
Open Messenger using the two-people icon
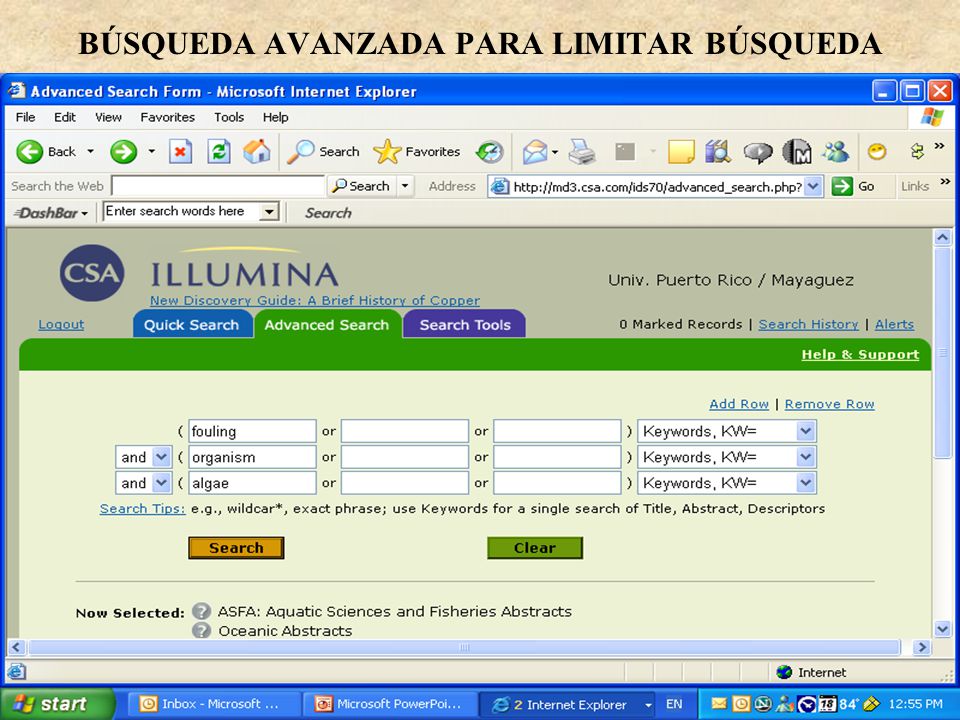[836, 151]
